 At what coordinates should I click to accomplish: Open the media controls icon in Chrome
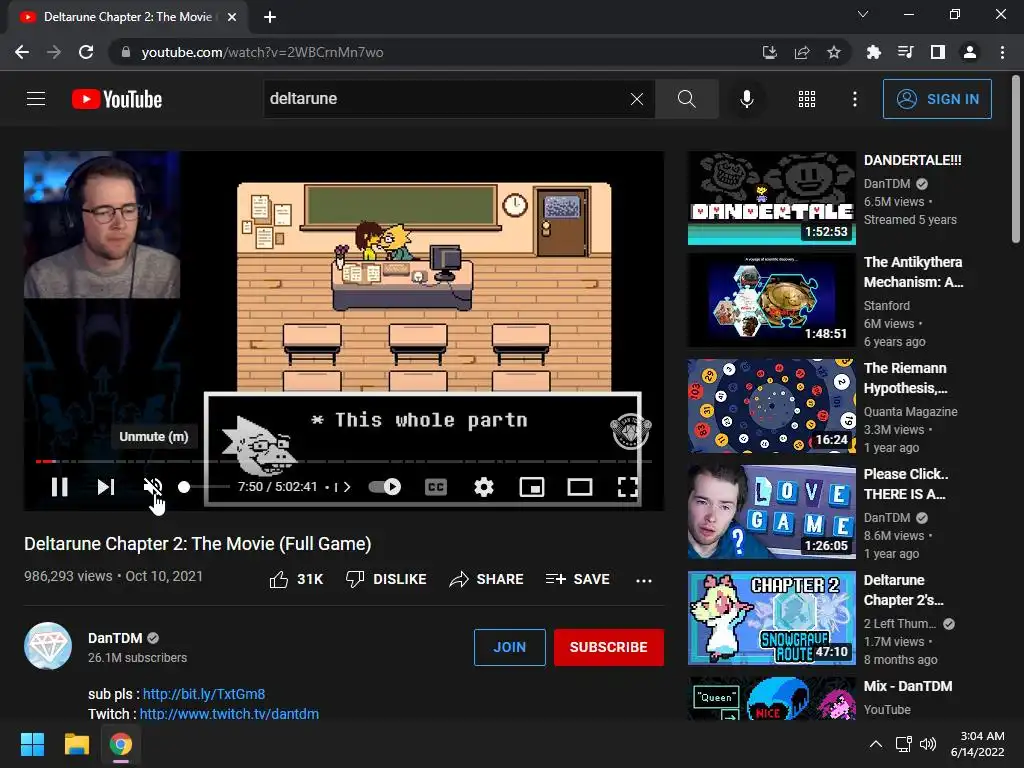pos(905,52)
